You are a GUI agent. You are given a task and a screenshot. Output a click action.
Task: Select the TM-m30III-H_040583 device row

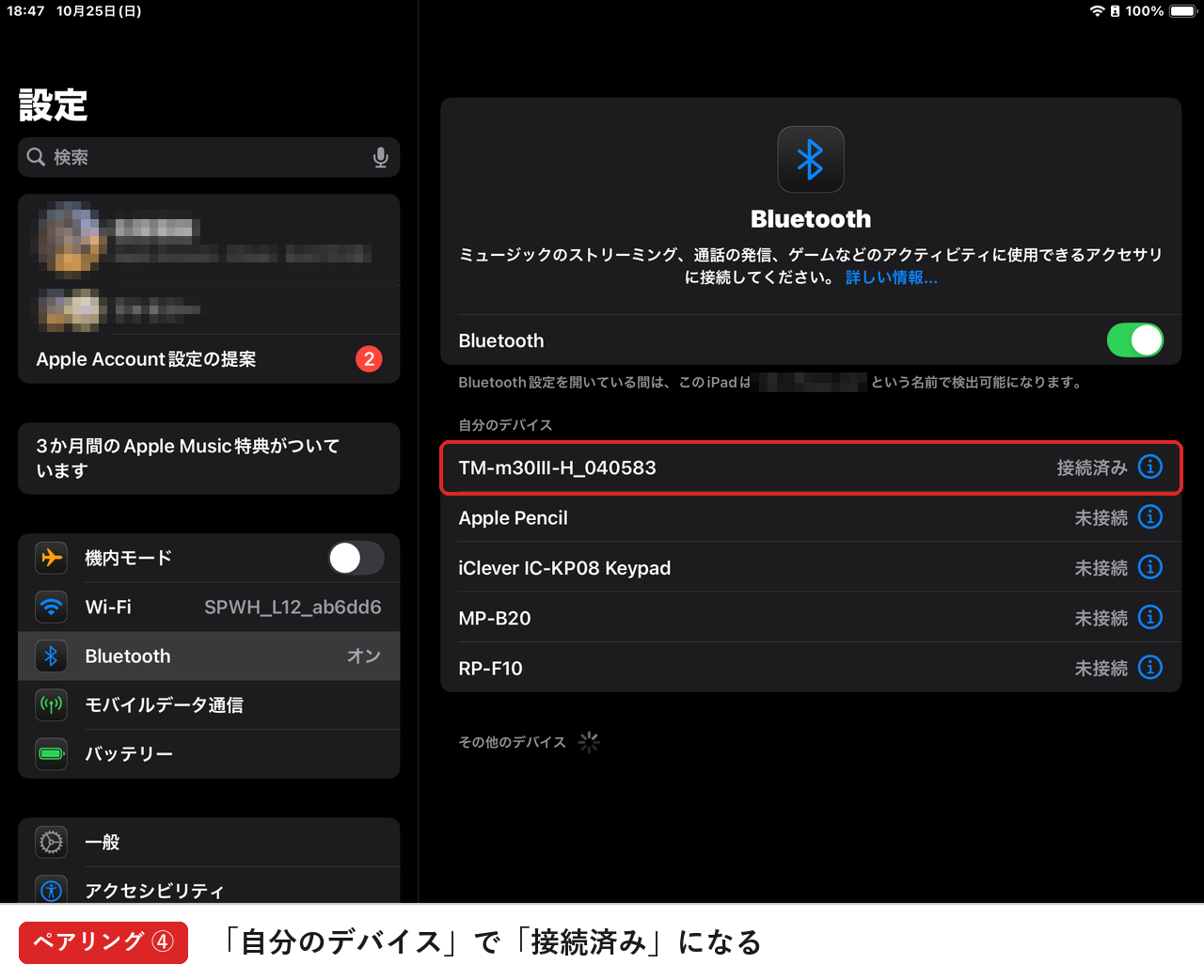point(811,467)
